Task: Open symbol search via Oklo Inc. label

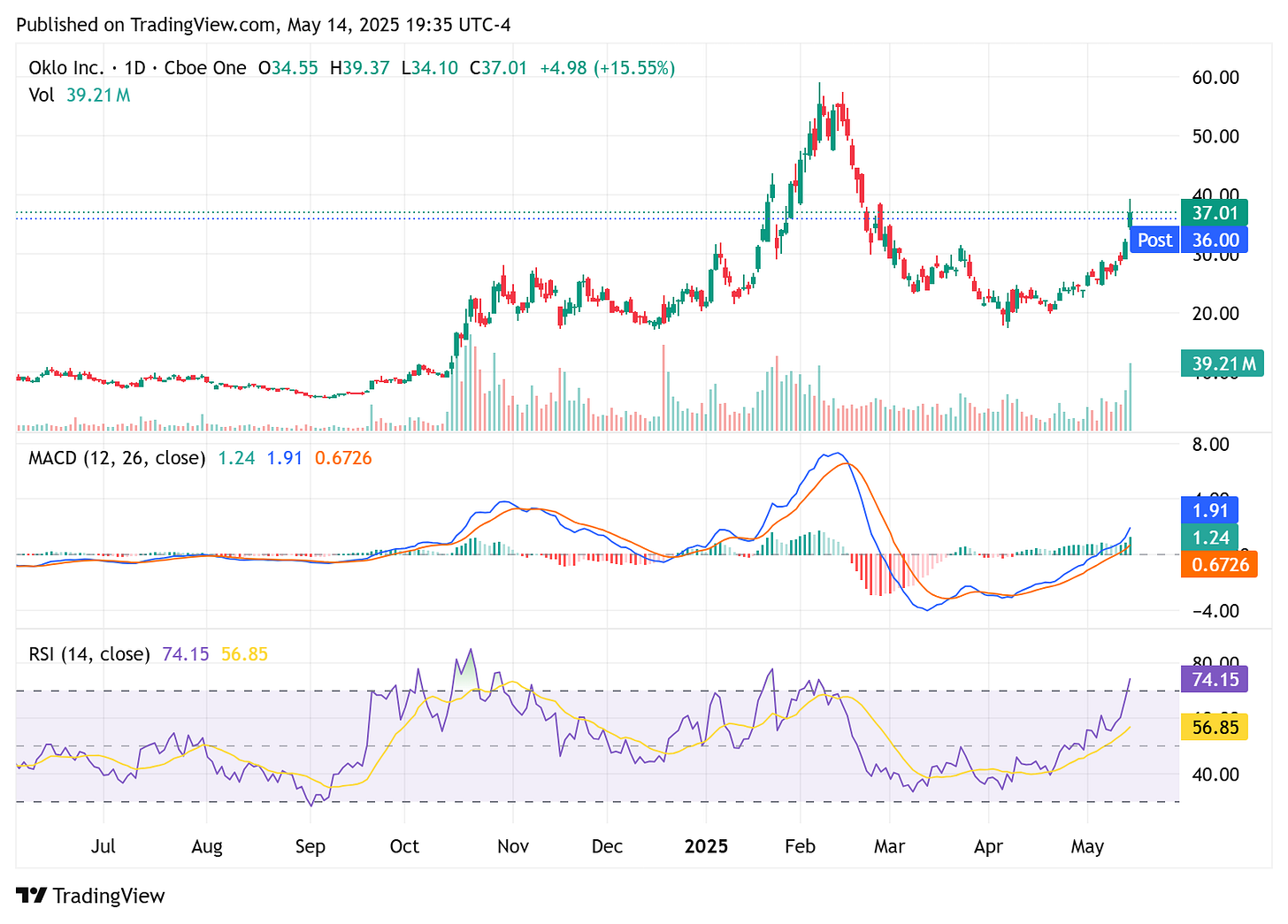Action: click(x=66, y=67)
